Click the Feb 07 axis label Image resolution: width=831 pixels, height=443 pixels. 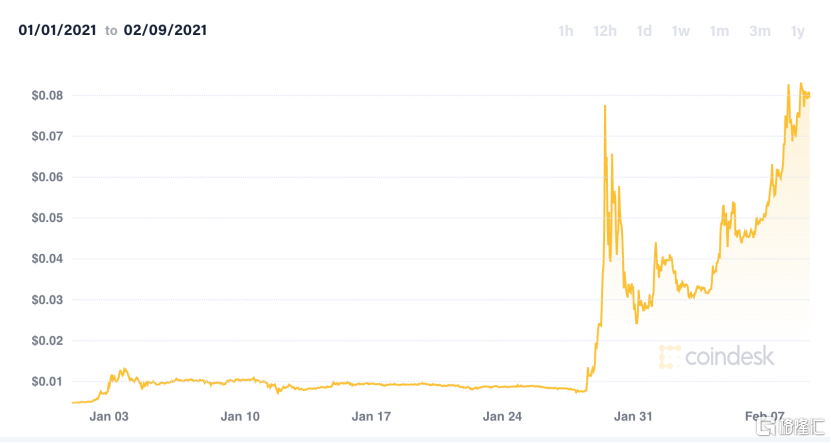(x=764, y=415)
